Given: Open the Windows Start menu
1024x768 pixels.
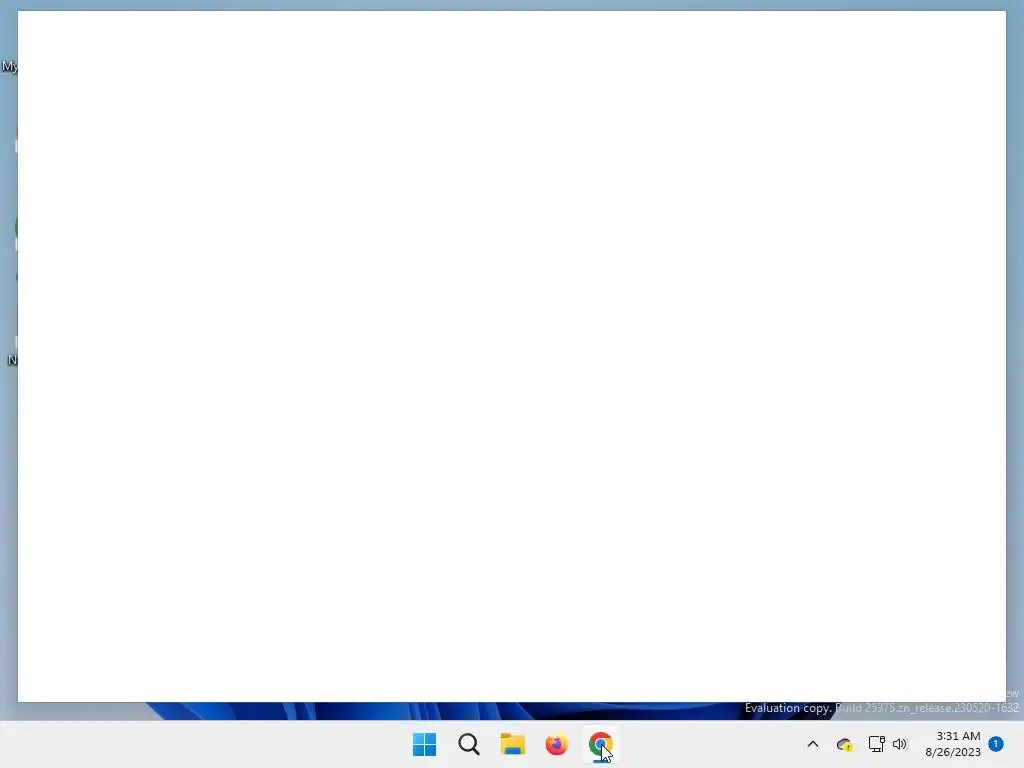Looking at the screenshot, I should [x=424, y=744].
